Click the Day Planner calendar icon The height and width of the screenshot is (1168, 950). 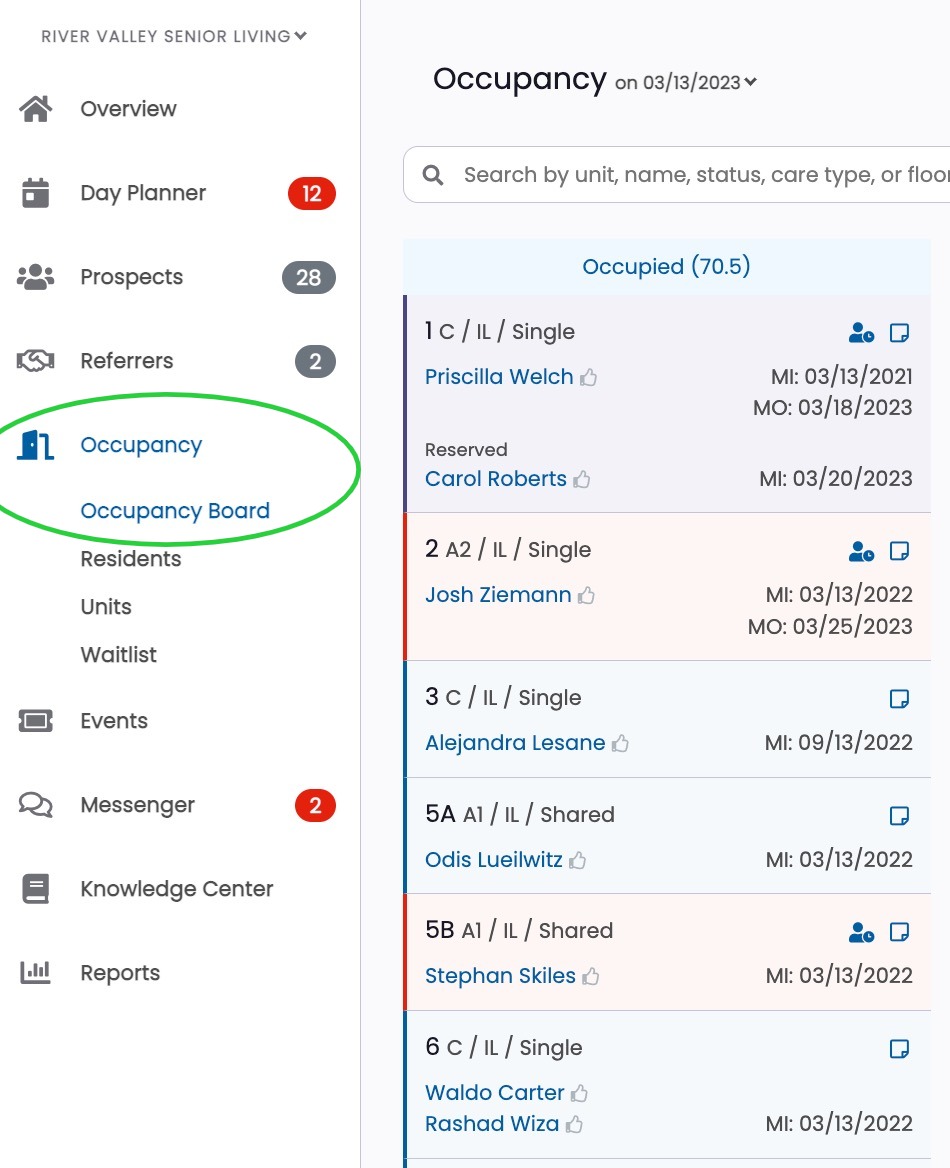click(36, 193)
